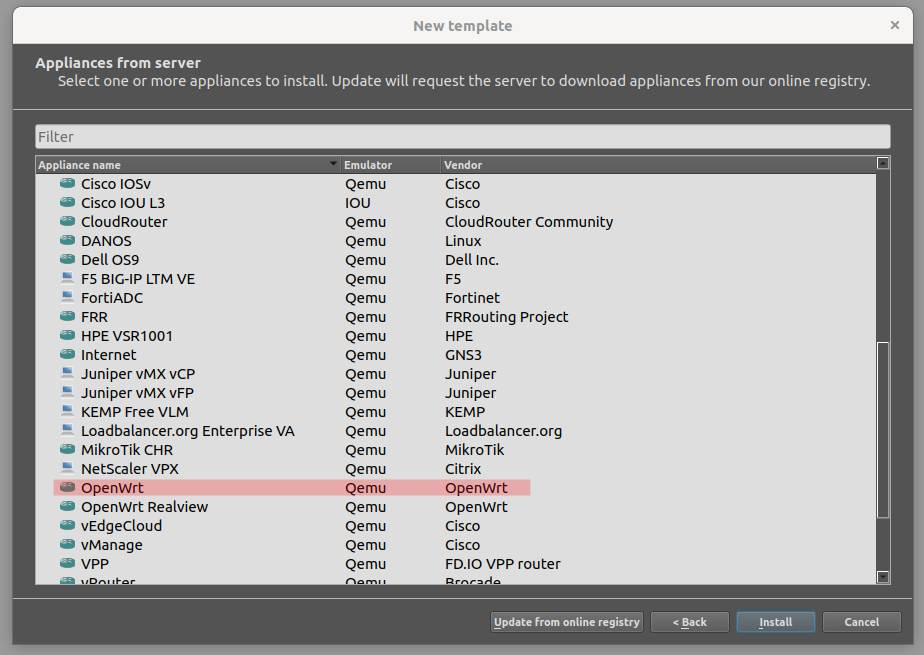This screenshot has height=655, width=924.
Task: Click the computer icon for F5 BIG-IP LTM VE
Action: tap(67, 279)
